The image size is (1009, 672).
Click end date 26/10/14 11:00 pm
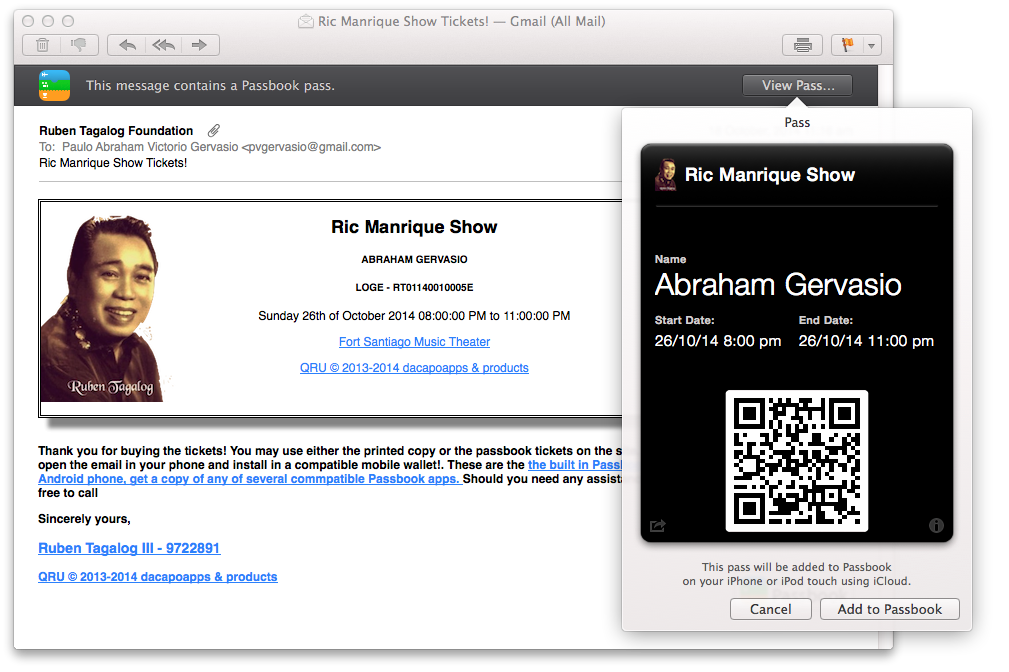click(866, 341)
